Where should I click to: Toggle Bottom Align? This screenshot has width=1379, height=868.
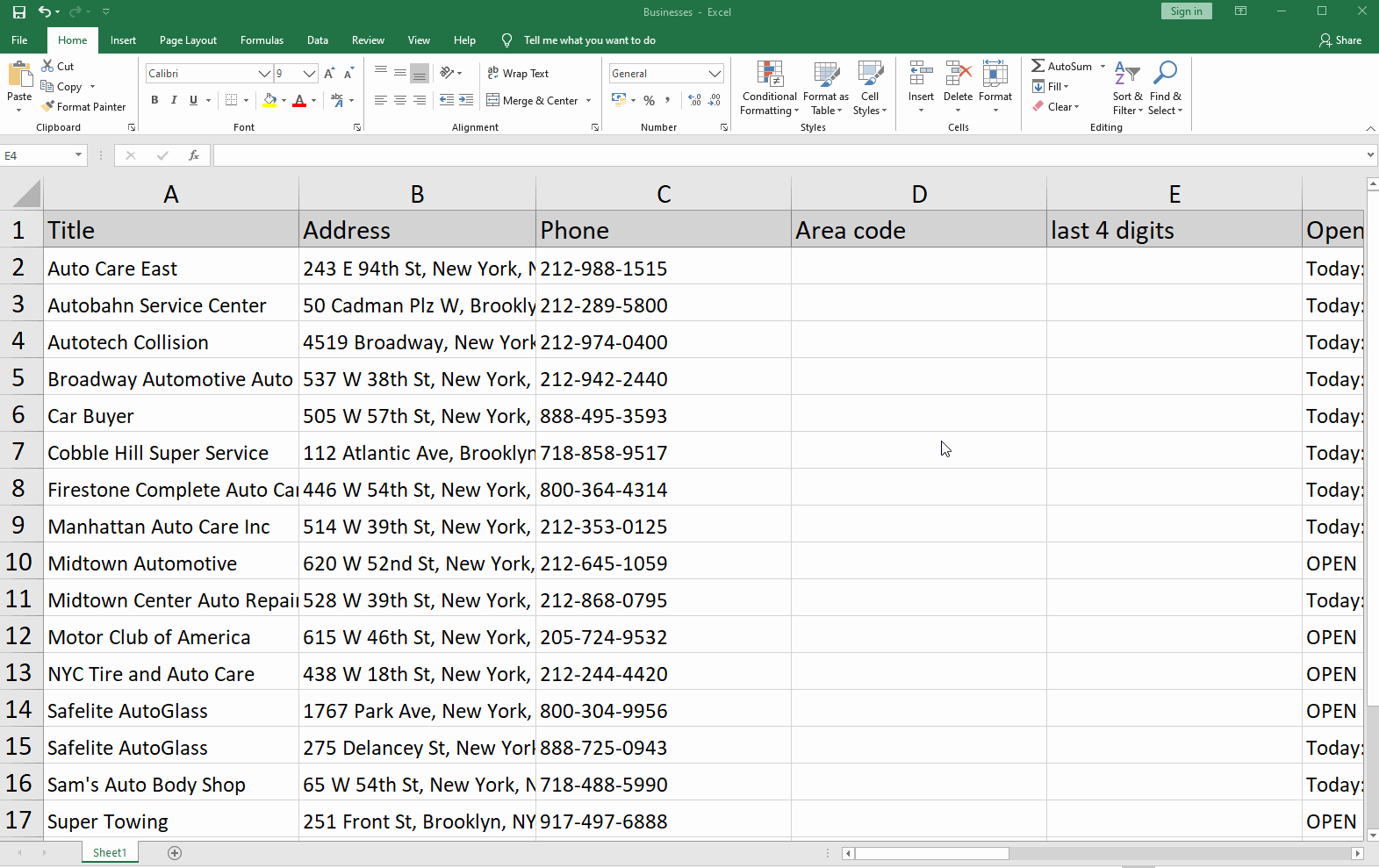pyautogui.click(x=420, y=74)
